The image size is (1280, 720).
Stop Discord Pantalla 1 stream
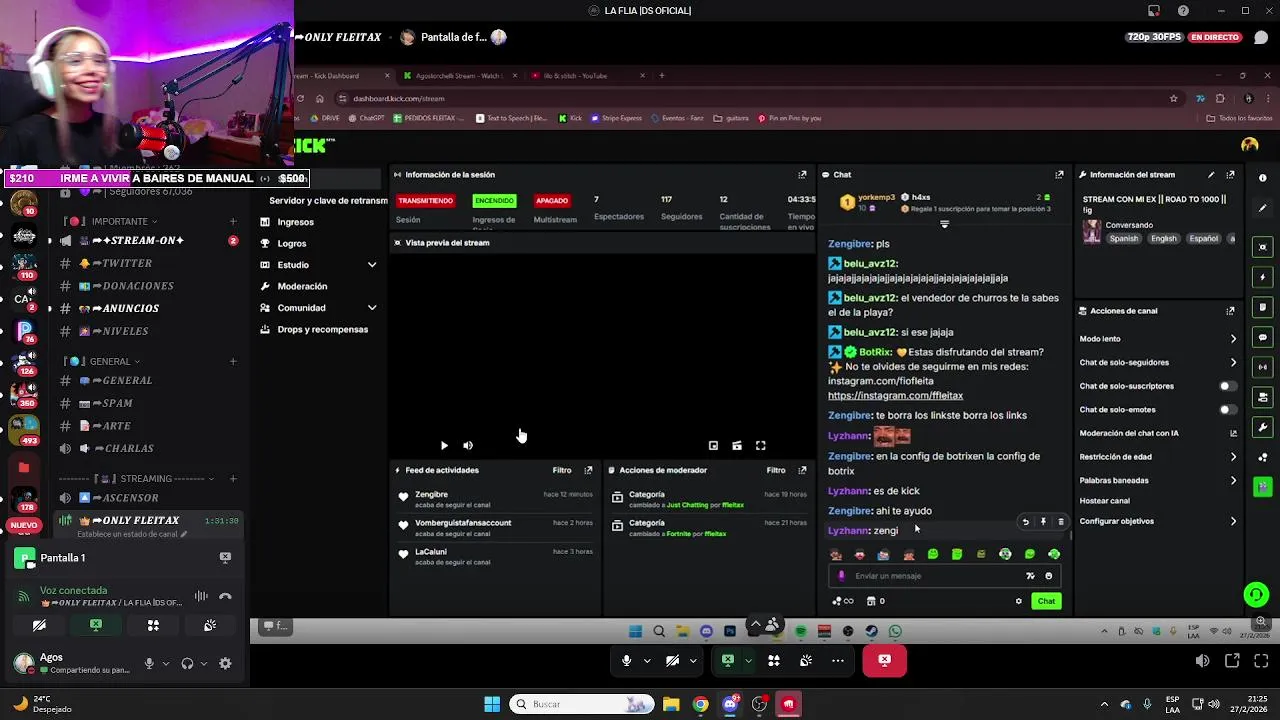[225, 558]
